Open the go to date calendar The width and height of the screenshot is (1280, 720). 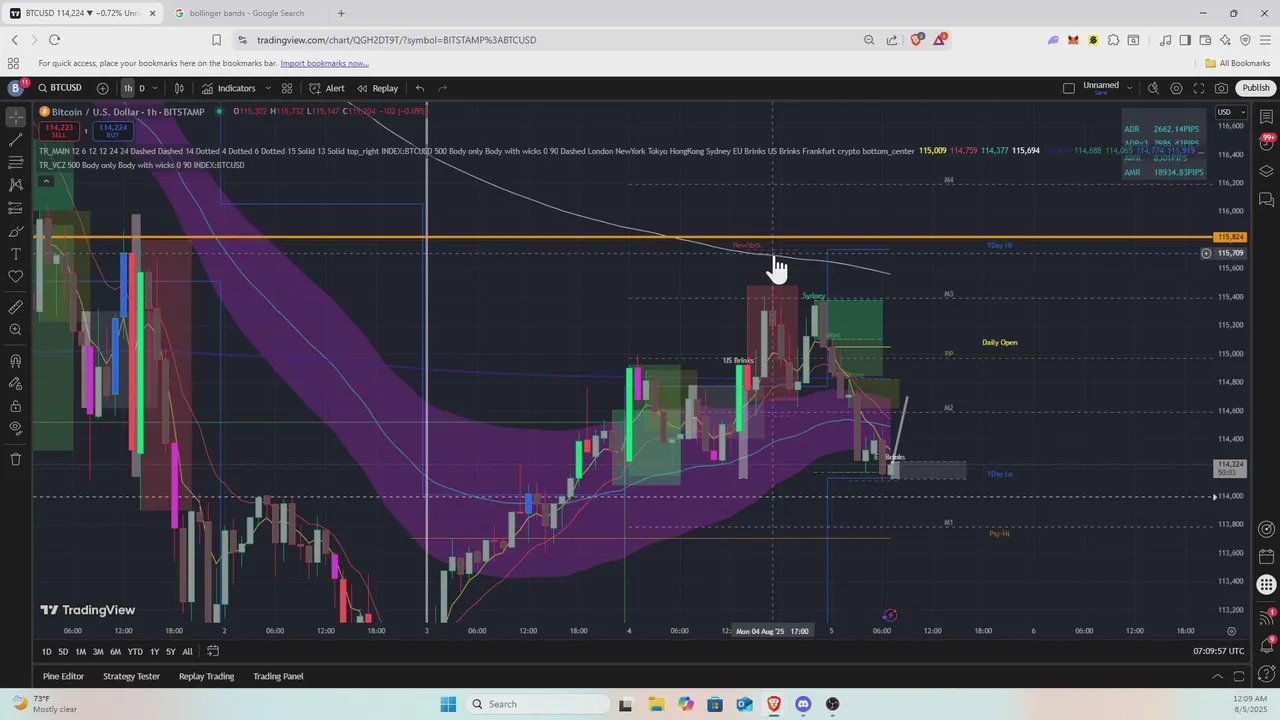pyautogui.click(x=213, y=651)
